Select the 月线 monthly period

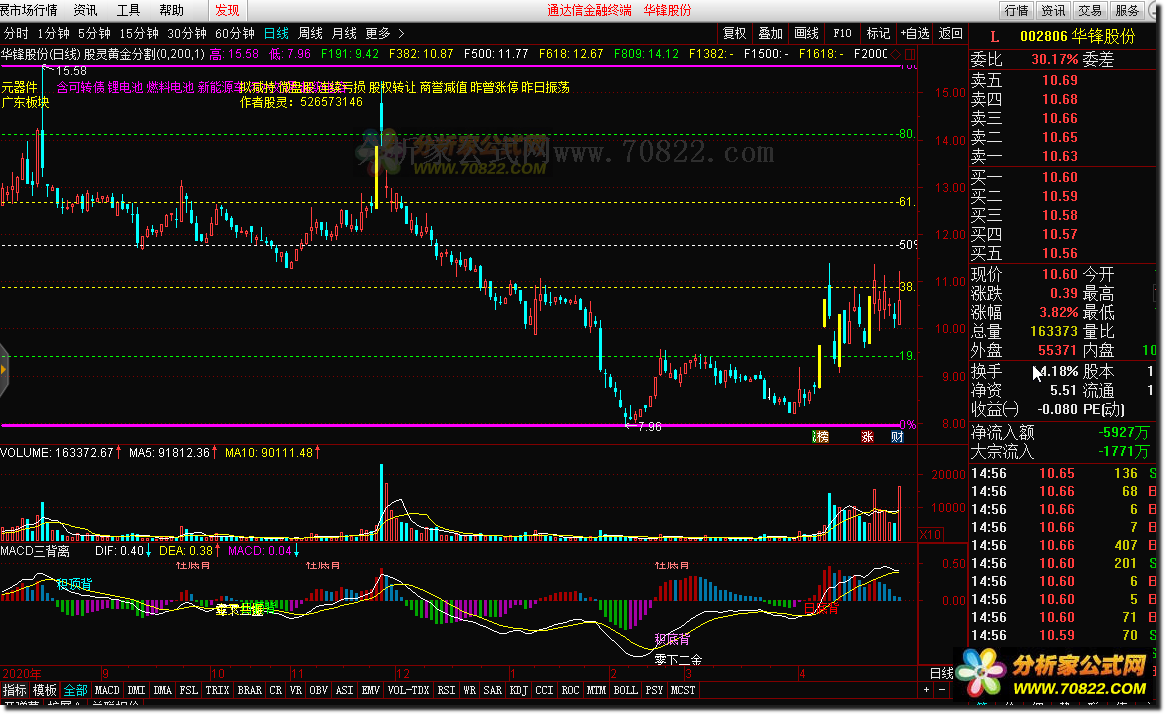click(x=344, y=33)
